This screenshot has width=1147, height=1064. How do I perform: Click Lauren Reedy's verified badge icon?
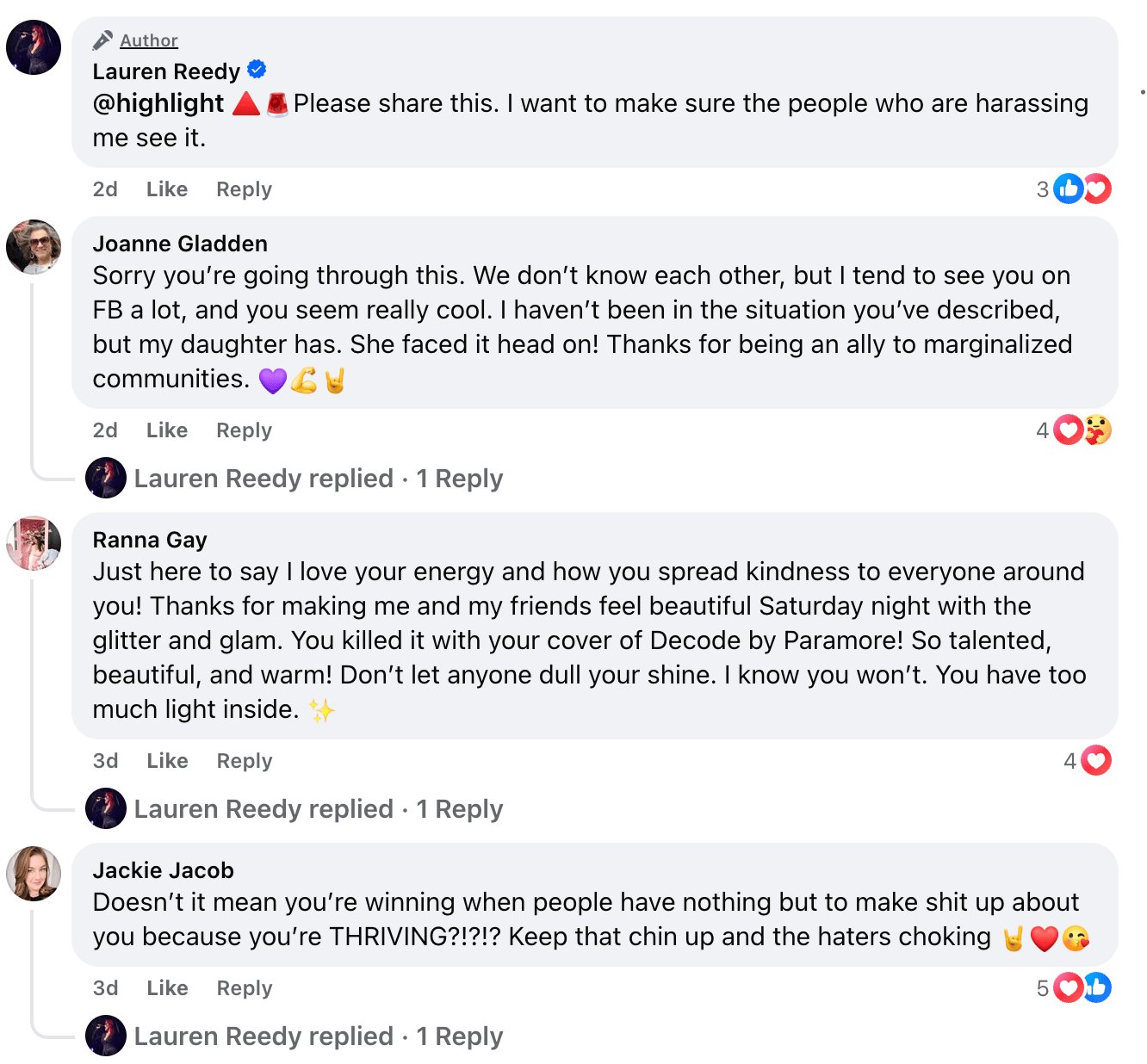click(257, 70)
